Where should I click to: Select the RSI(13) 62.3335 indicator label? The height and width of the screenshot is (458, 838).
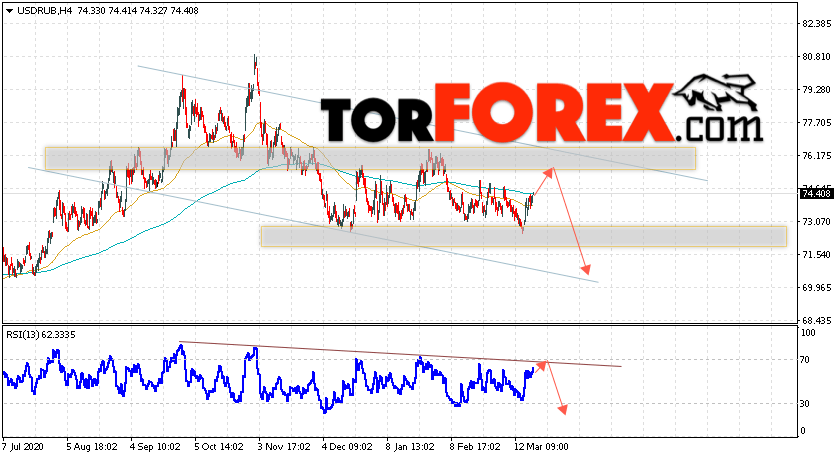pyautogui.click(x=41, y=335)
